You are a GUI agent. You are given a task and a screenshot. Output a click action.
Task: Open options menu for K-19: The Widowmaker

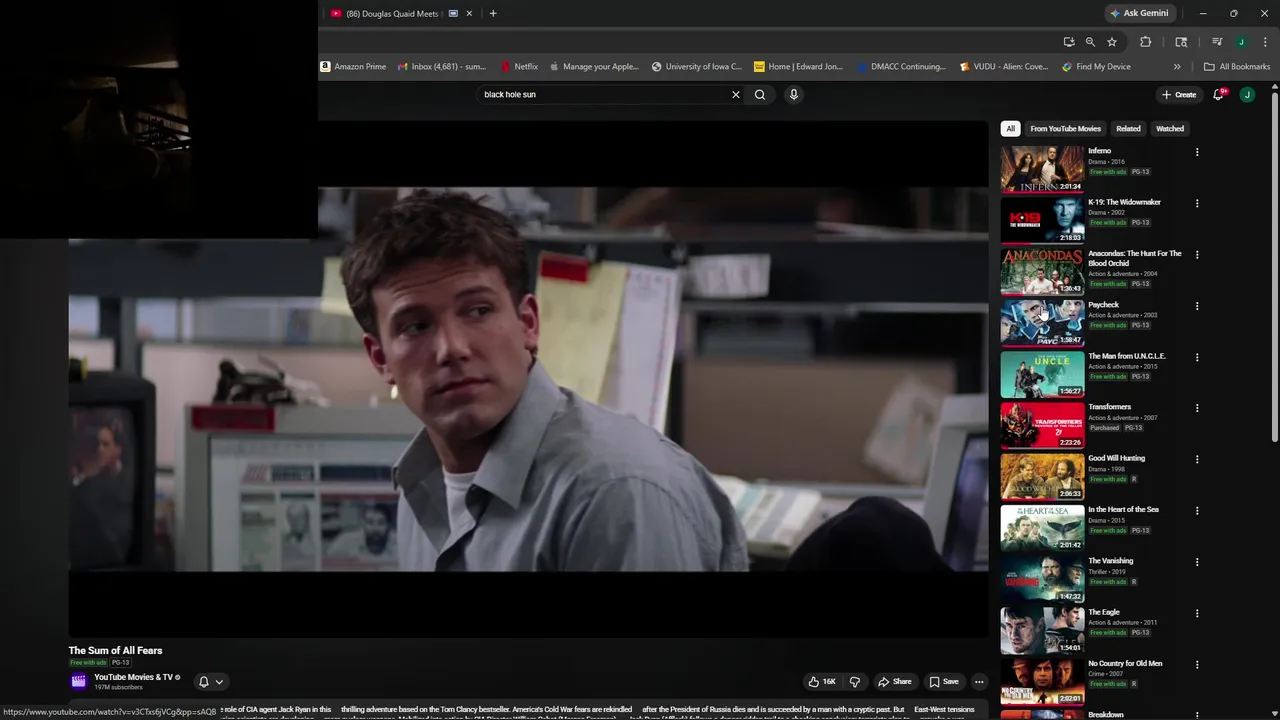tap(1197, 203)
